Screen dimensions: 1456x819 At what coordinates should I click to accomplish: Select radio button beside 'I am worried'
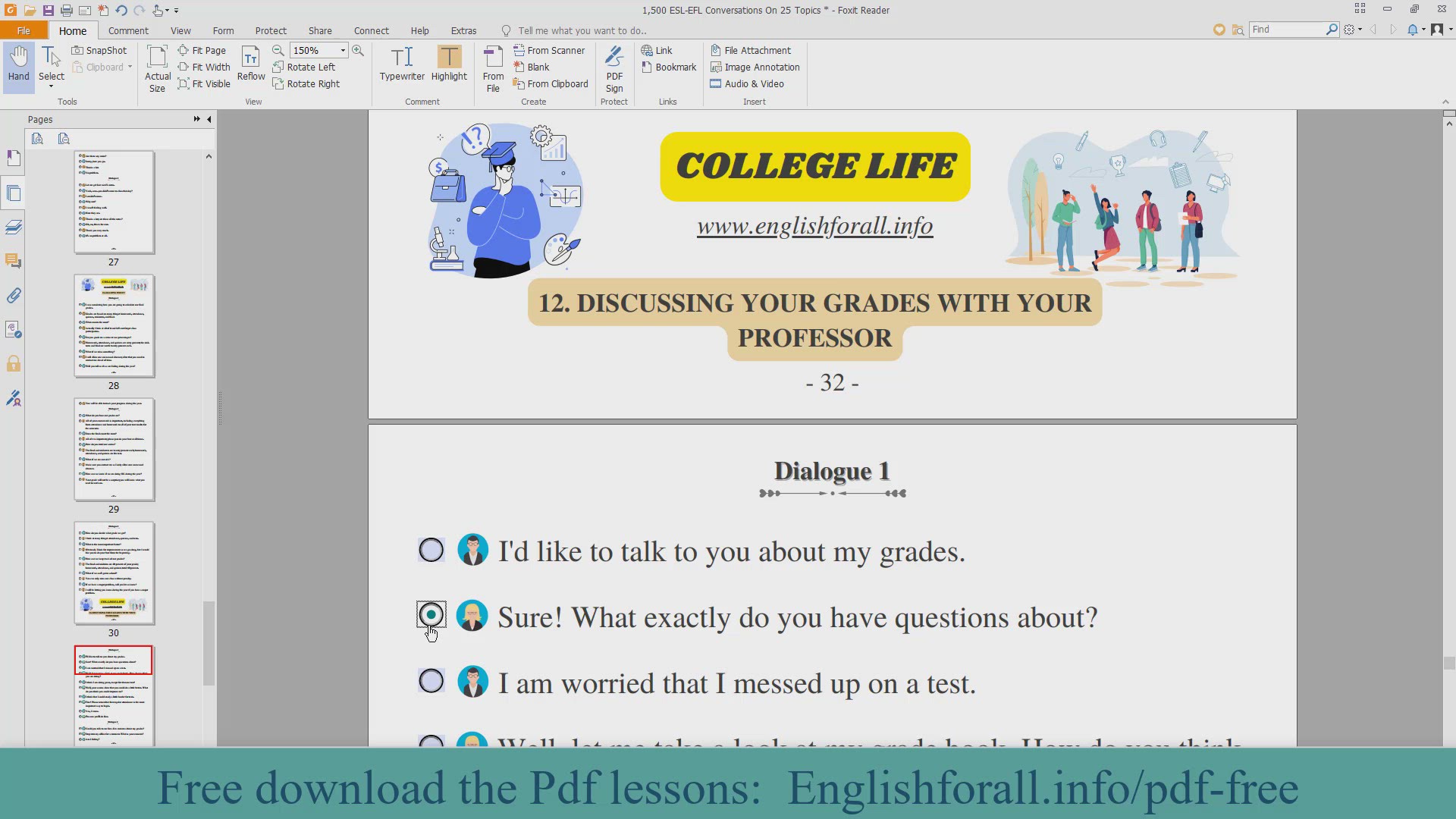431,681
